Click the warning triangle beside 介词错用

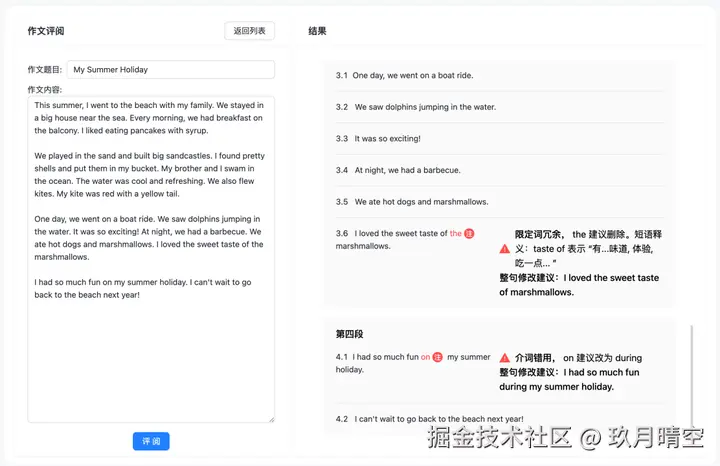(504, 358)
